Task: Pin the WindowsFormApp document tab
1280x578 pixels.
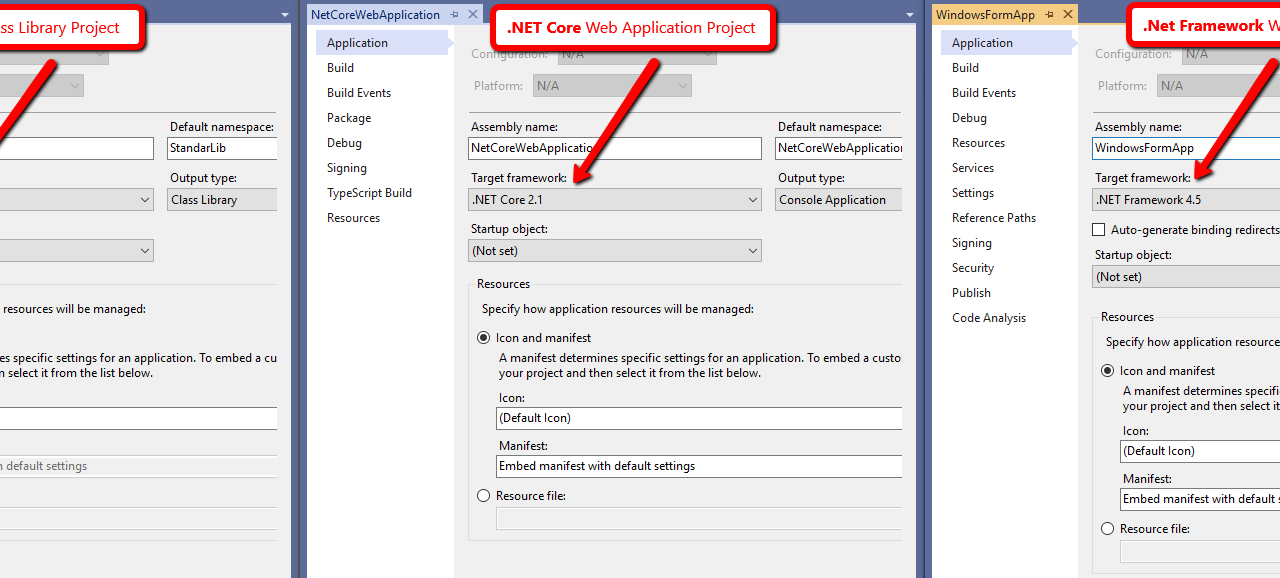Action: [x=1050, y=15]
